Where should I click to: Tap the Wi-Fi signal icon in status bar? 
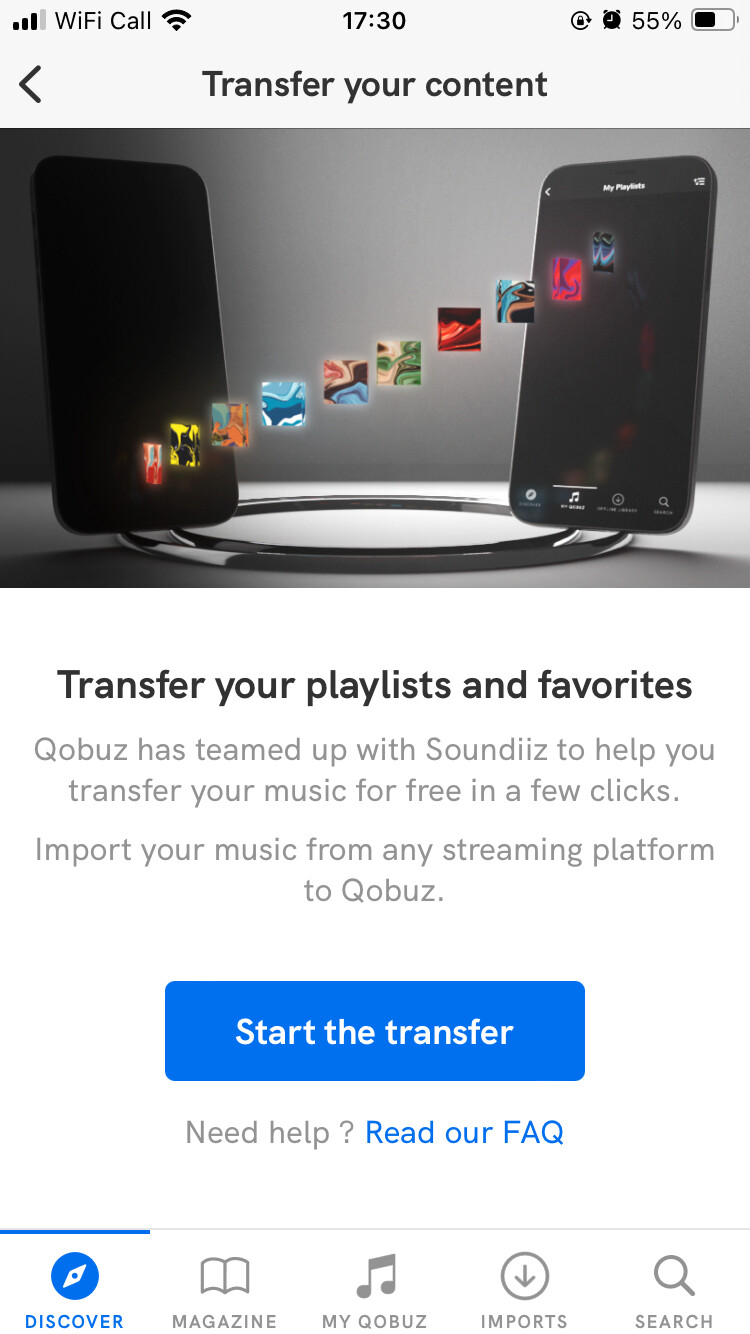[177, 20]
